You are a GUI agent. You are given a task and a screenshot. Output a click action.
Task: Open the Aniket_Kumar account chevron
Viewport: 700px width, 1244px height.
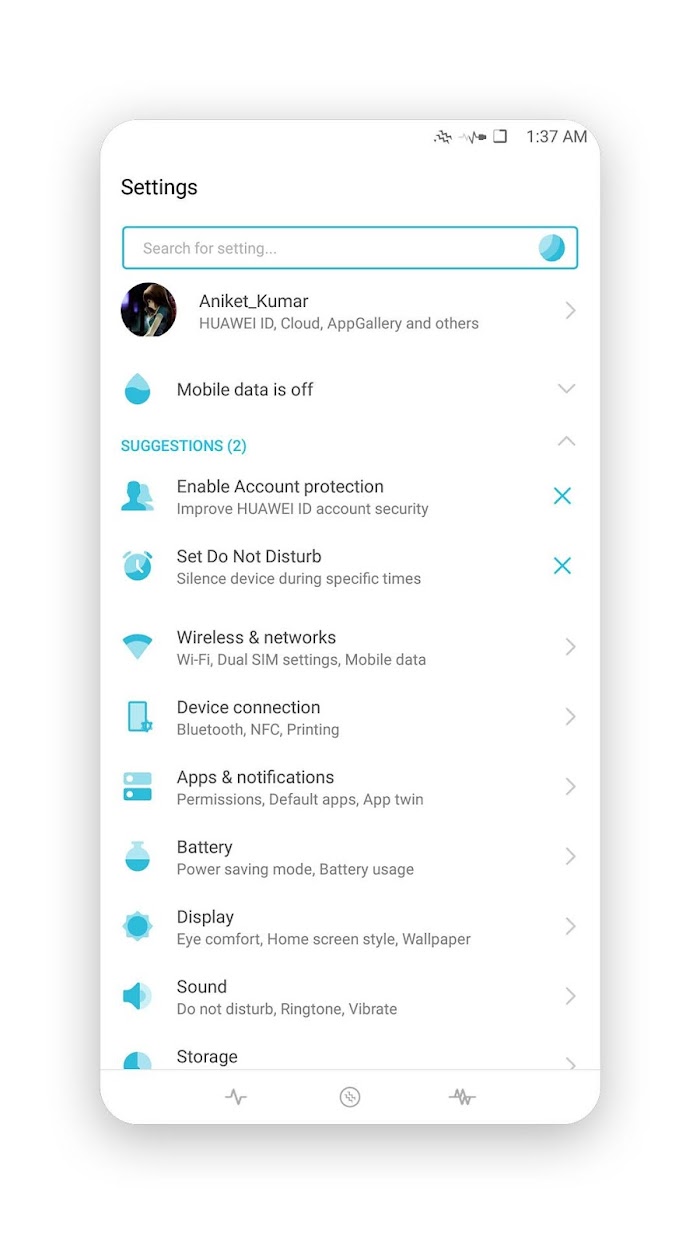click(x=570, y=311)
